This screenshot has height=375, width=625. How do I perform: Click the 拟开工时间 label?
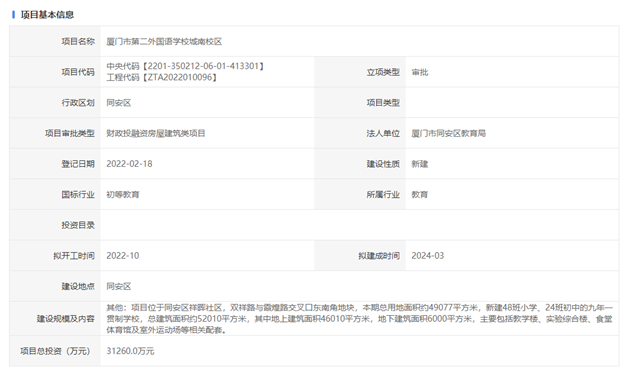(74, 256)
